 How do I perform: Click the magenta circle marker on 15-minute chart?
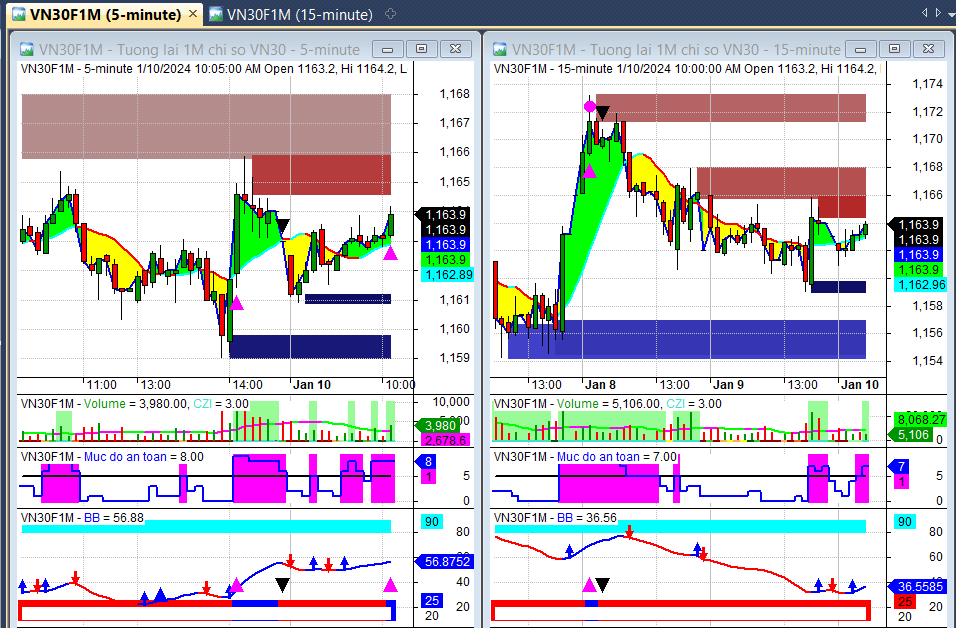[x=590, y=106]
